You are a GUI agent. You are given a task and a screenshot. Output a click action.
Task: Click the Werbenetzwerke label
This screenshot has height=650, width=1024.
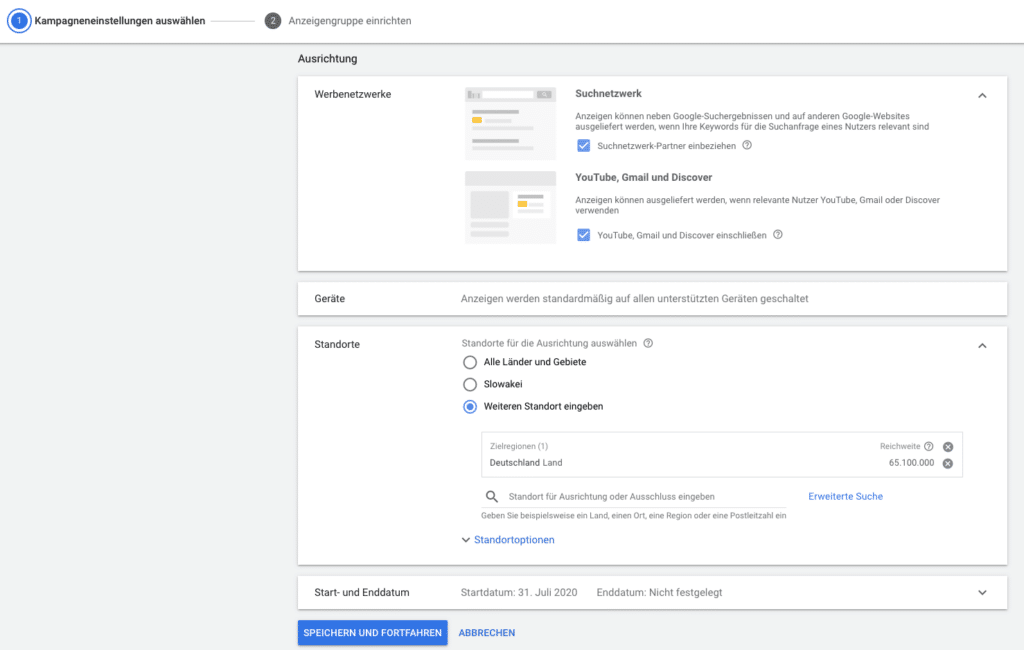pyautogui.click(x=353, y=94)
